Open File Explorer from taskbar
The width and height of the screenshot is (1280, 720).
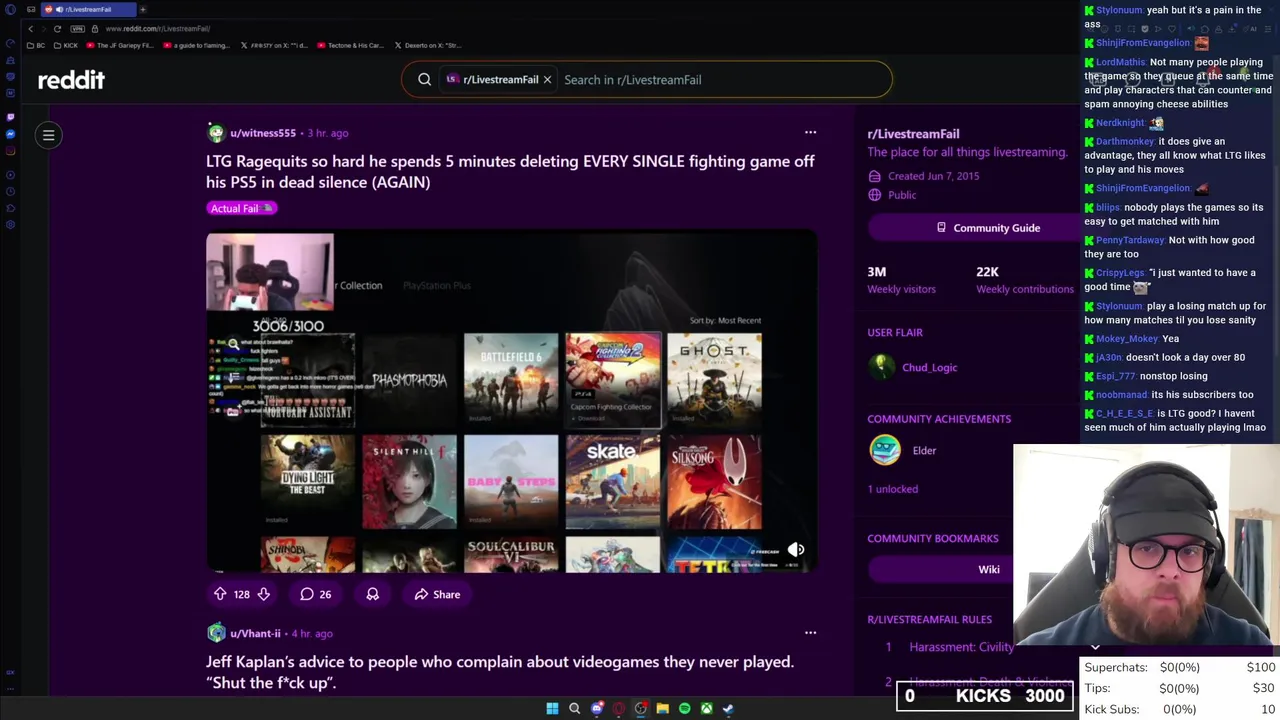(x=662, y=708)
